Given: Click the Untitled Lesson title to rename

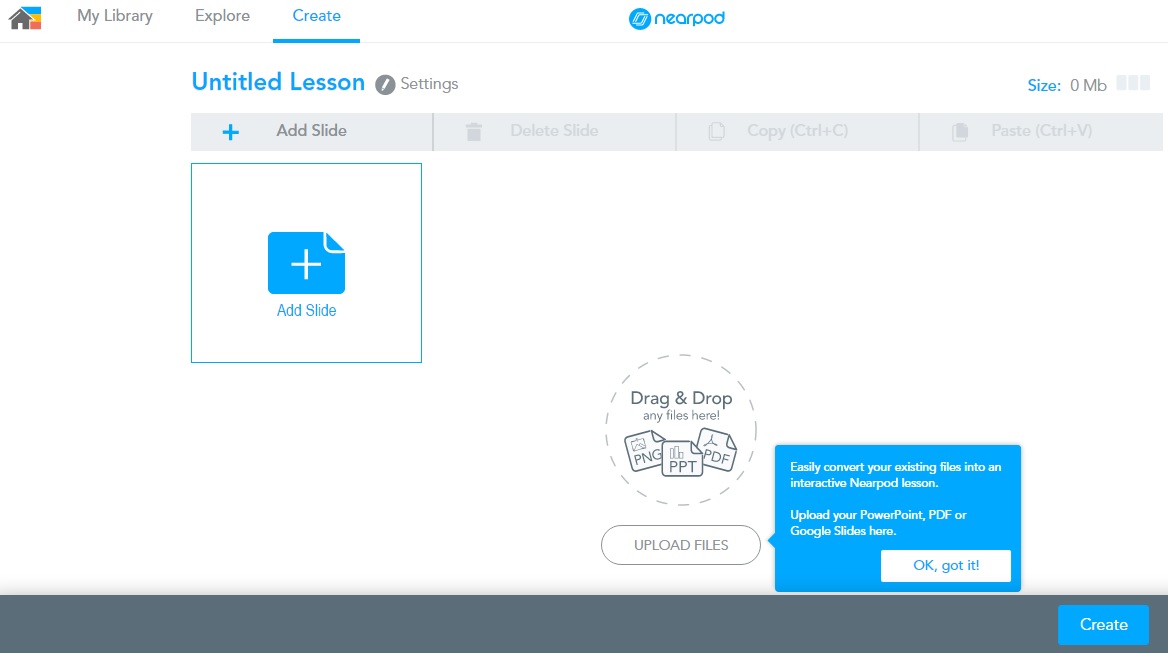Looking at the screenshot, I should click(278, 82).
